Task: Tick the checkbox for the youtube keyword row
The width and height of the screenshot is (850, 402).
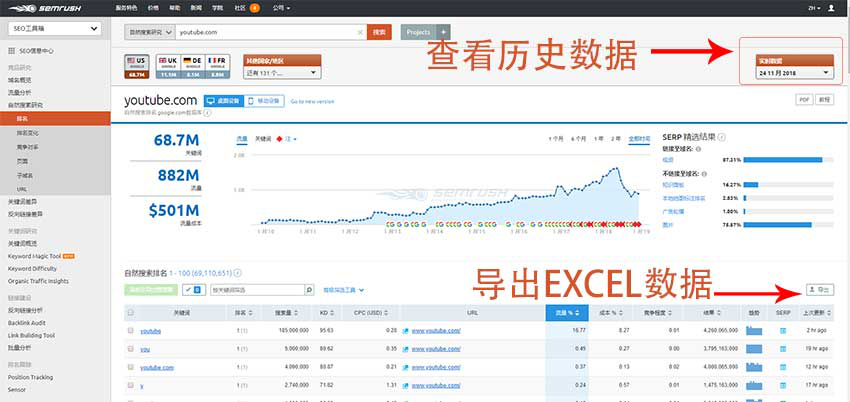Action: [x=130, y=330]
